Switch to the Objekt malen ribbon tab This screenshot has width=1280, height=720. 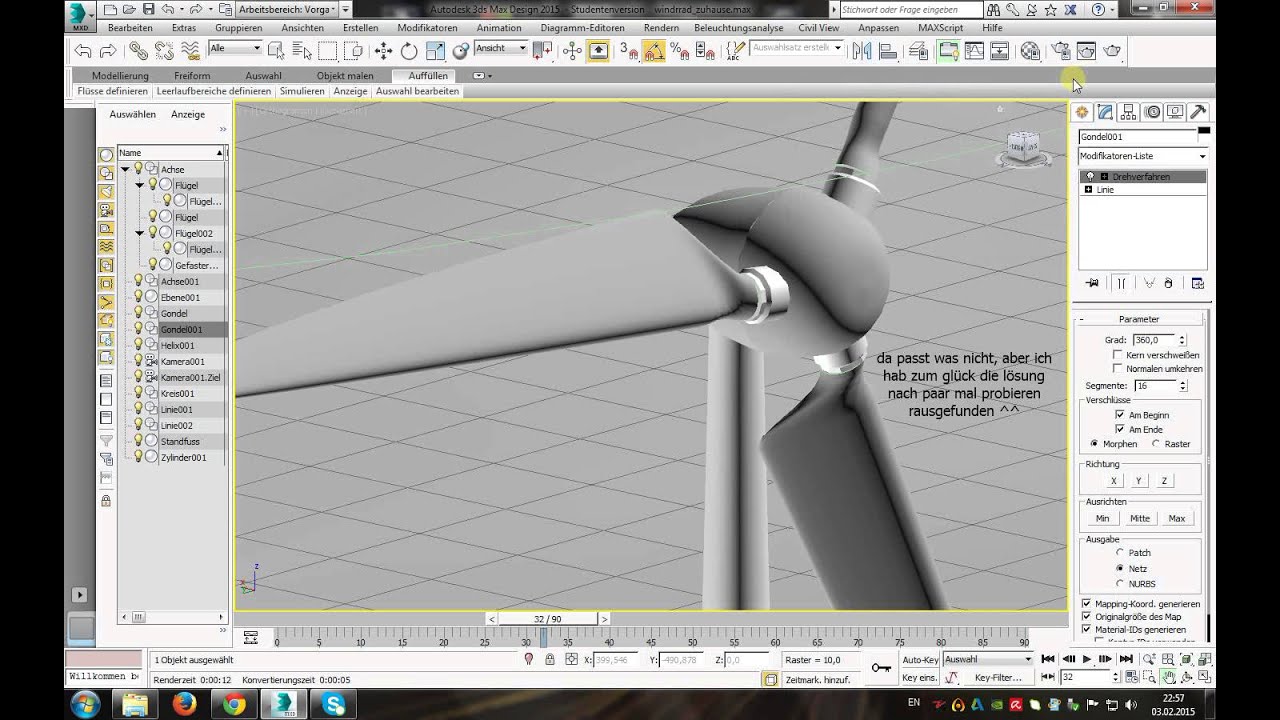(x=345, y=76)
